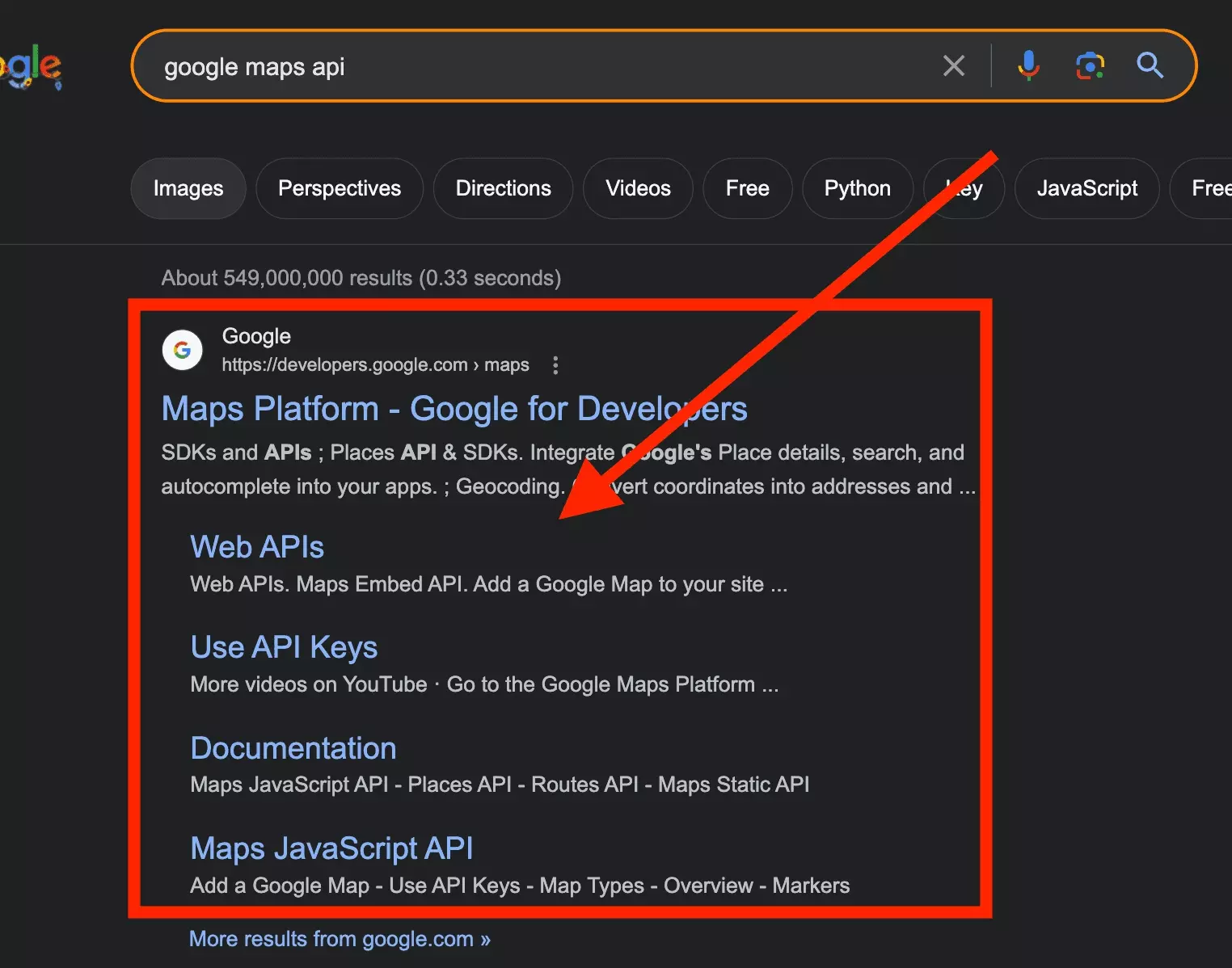
Task: Focus the search box containing google maps api
Action: pos(534,66)
